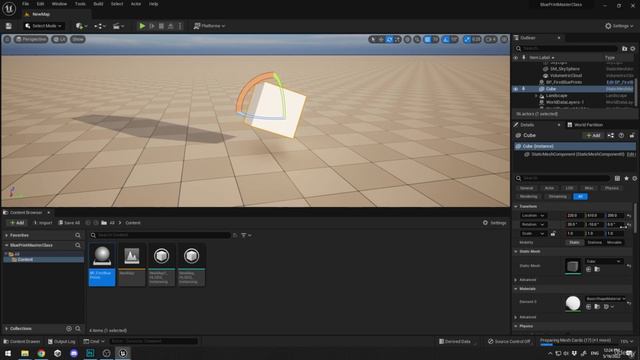Save the current level with the disk icon
640x360 pixels.
[9, 26]
